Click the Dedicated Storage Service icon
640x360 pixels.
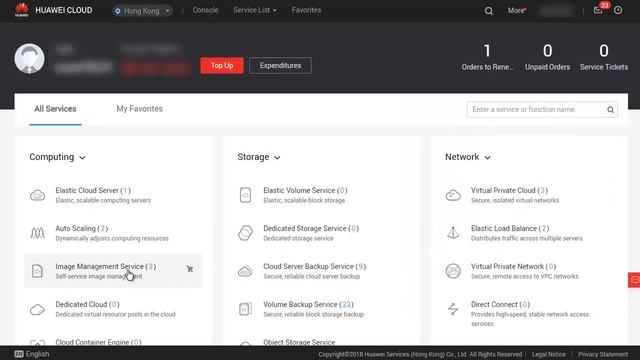245,233
